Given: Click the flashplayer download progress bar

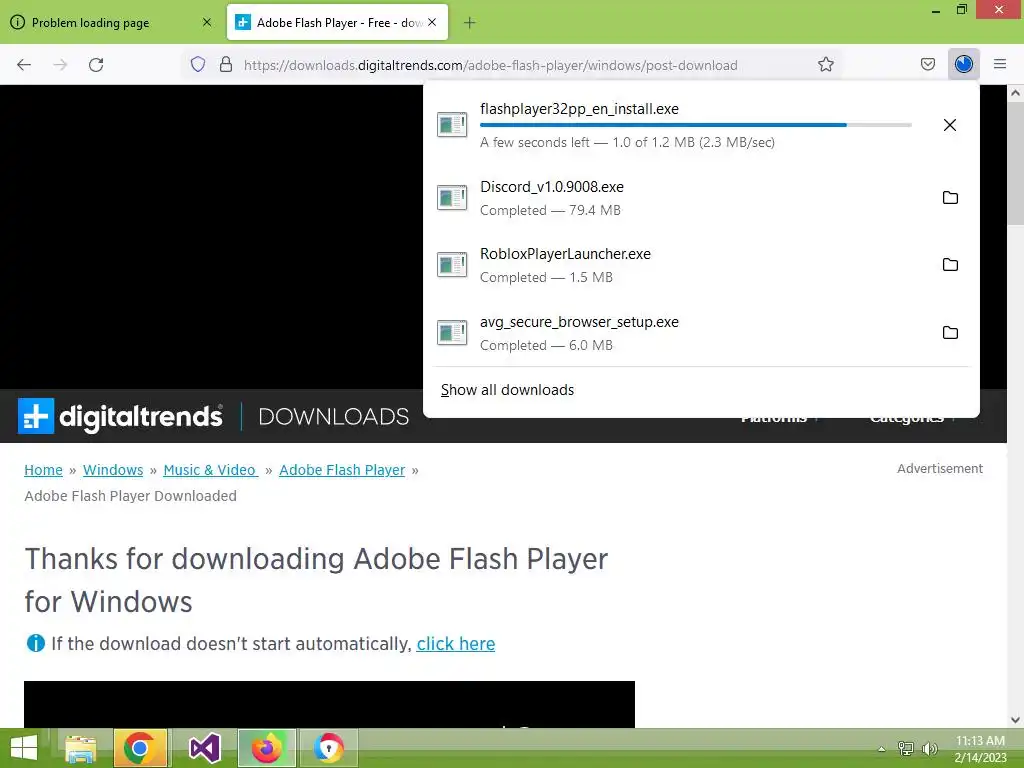Looking at the screenshot, I should 696,125.
